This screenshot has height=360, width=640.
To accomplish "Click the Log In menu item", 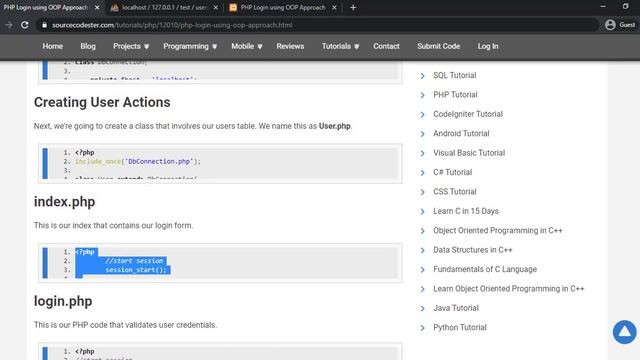I will click(x=488, y=46).
